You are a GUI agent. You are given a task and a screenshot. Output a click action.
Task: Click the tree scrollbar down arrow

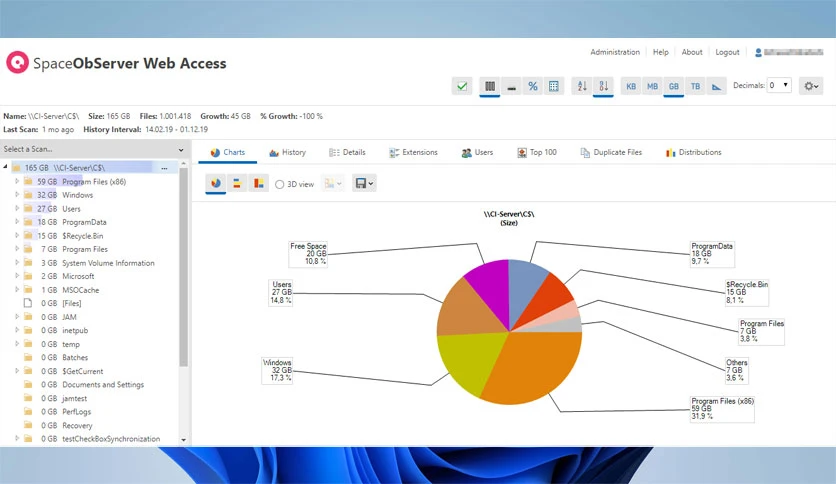183,440
